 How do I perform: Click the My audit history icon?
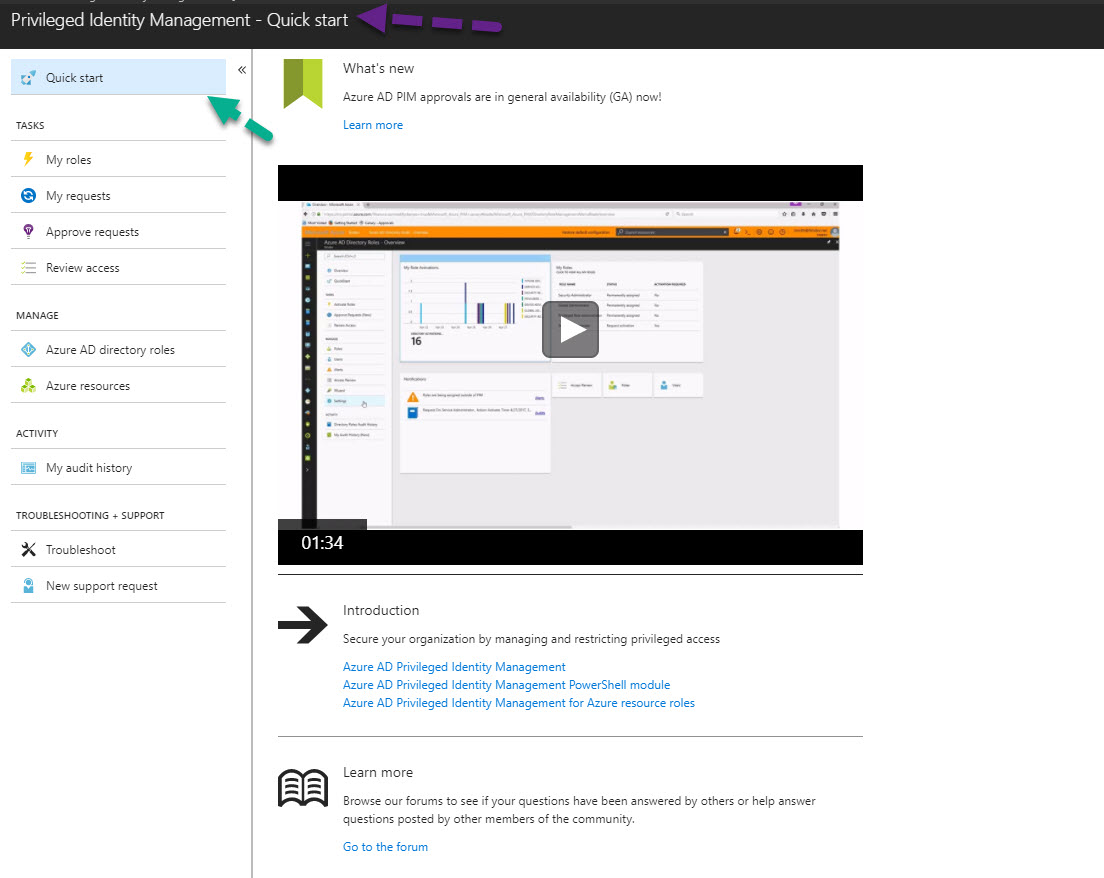(28, 468)
